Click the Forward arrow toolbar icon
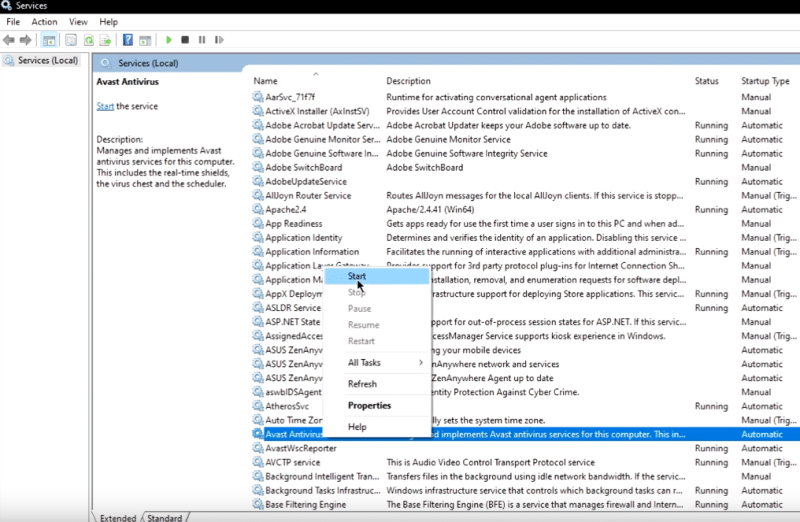The height and width of the screenshot is (522, 800). 25,40
